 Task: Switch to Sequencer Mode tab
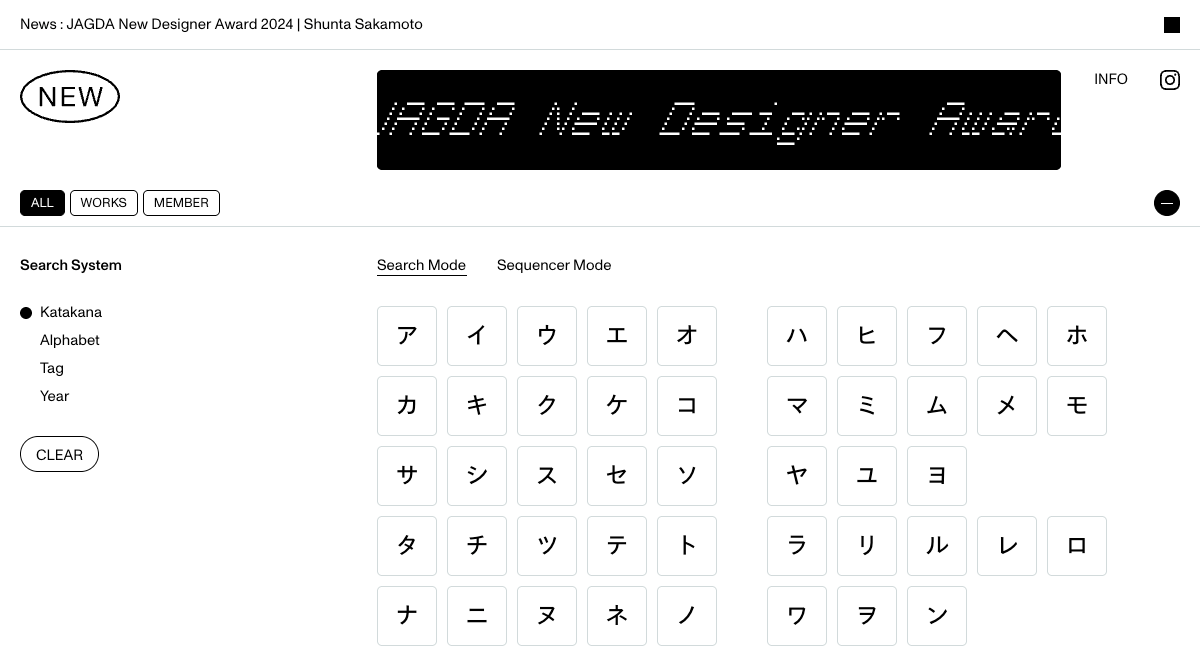[x=554, y=265]
